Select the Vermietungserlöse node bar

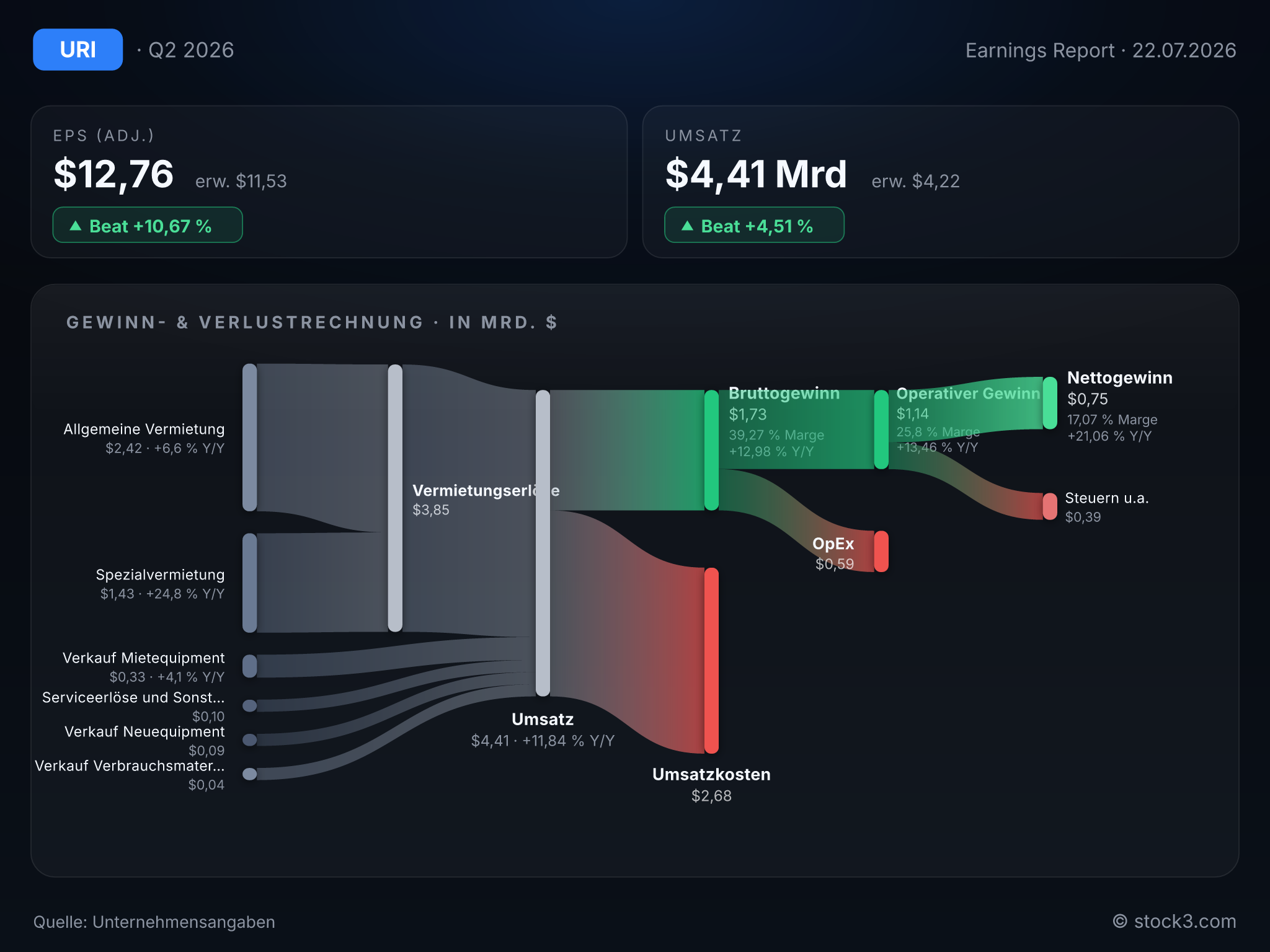coord(395,498)
